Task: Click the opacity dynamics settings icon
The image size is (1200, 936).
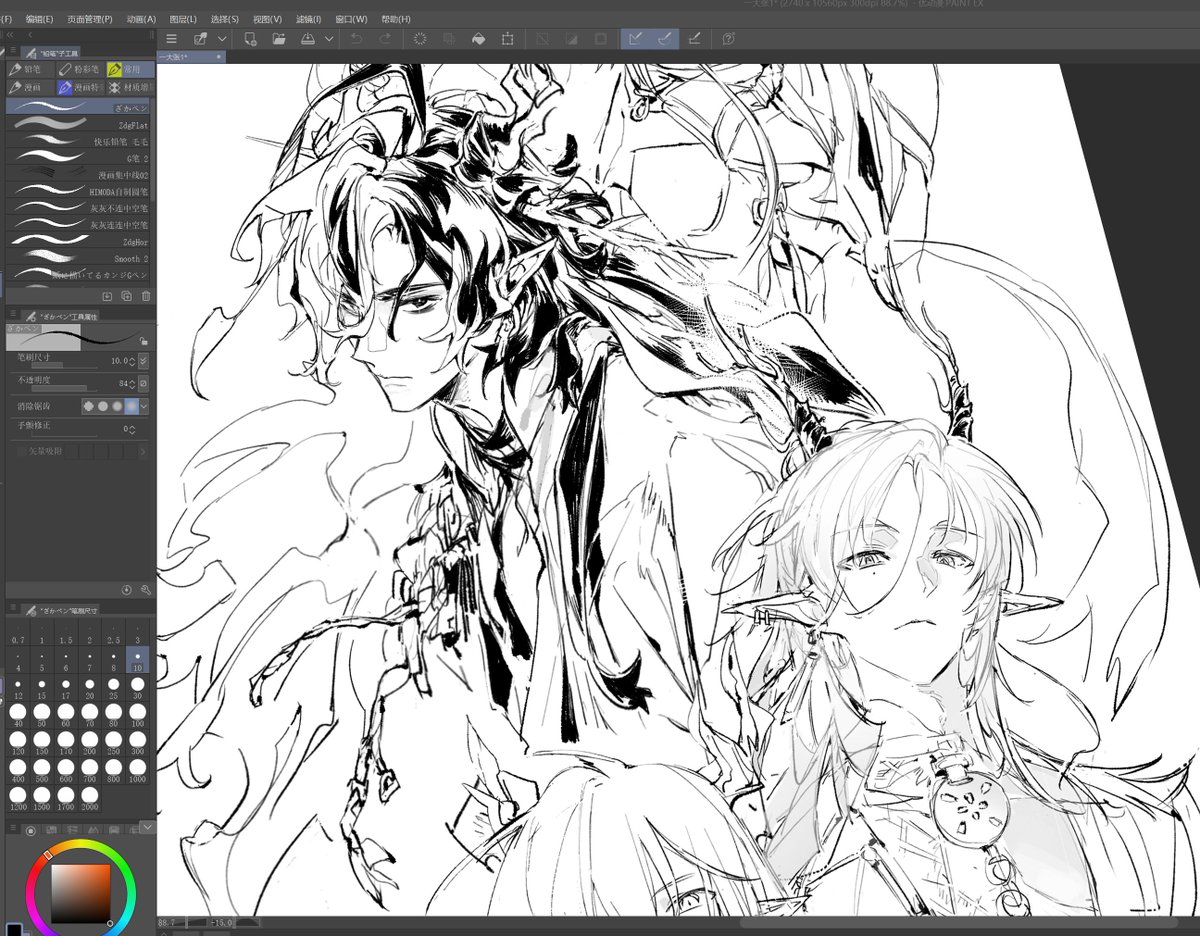Action: 143,384
